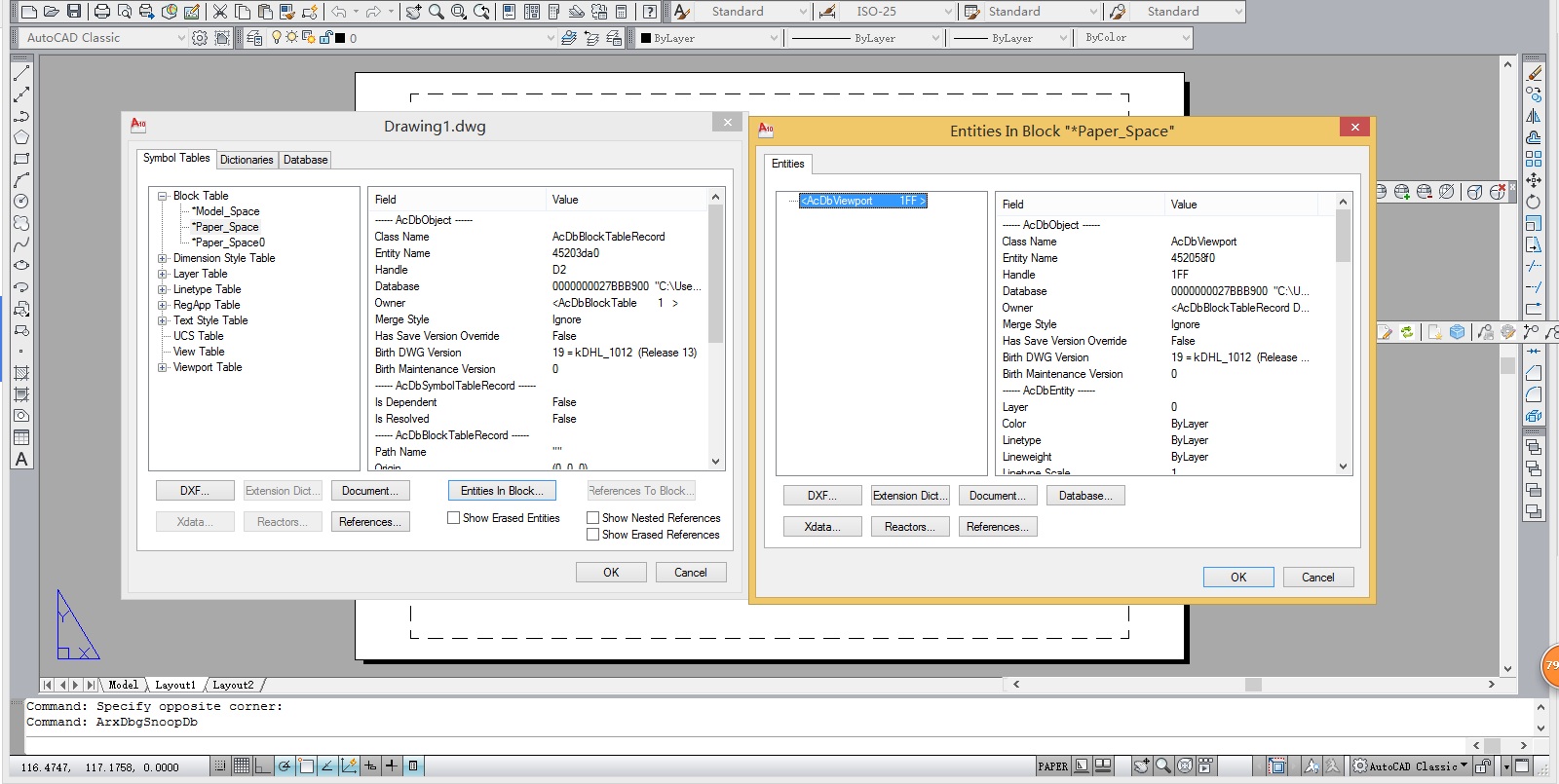Screen dimensions: 1559x784
Task: Toggle Object Snap in the status bar
Action: 306,765
